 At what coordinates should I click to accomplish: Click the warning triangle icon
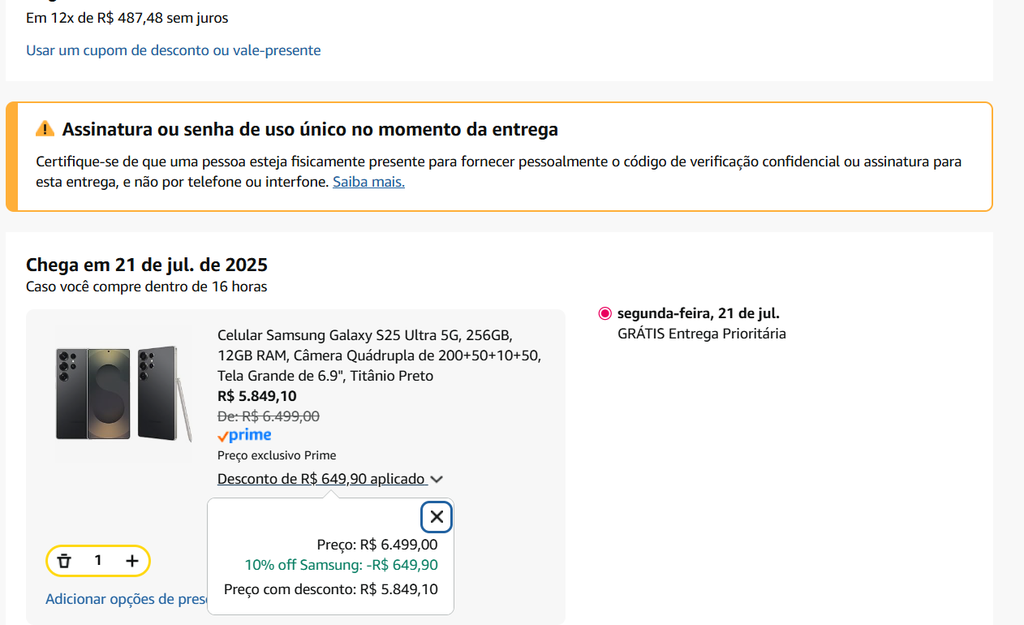pyautogui.click(x=45, y=129)
